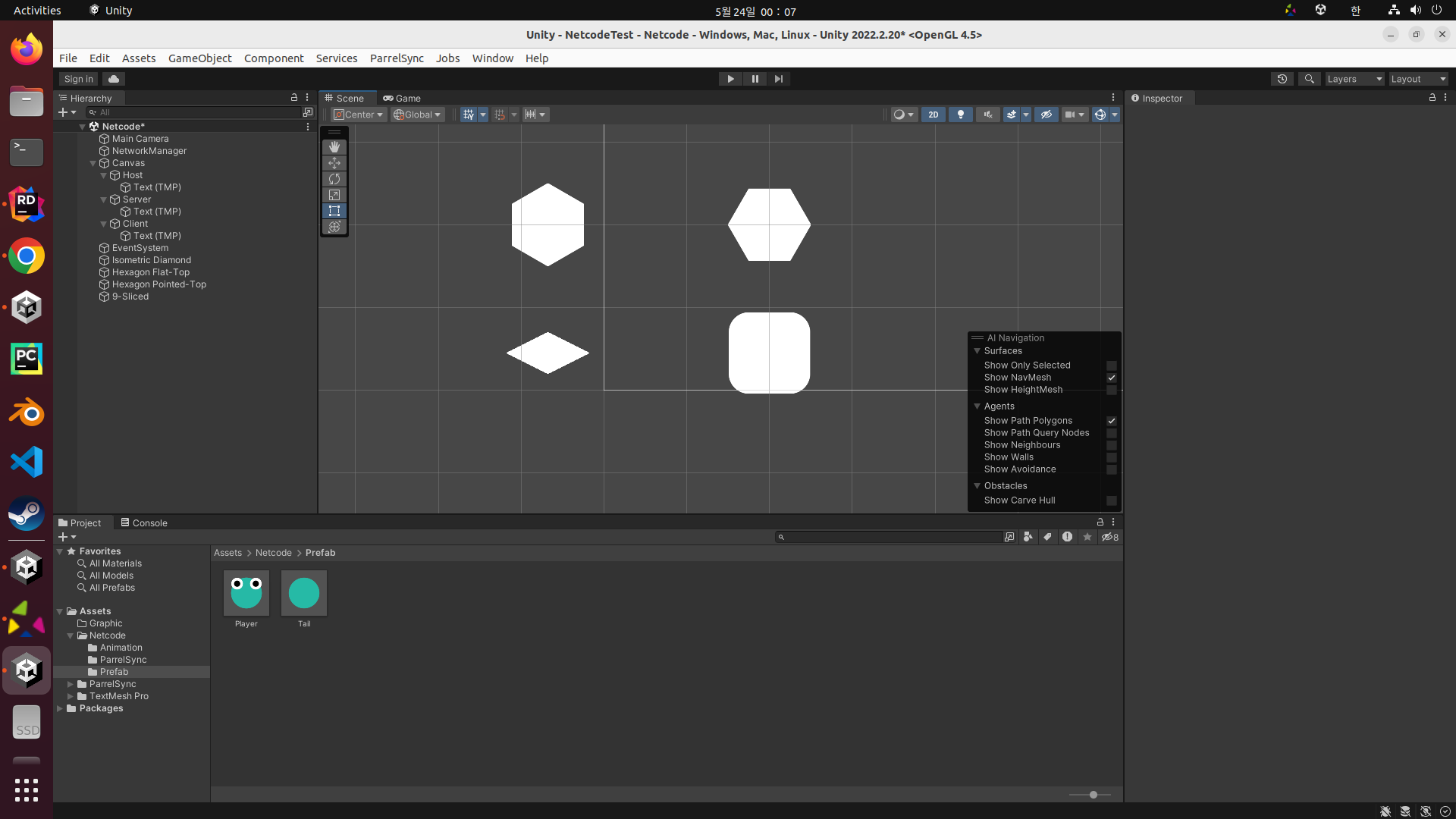Open the Undo History icon
Viewport: 1456px width, 819px height.
point(1282,79)
